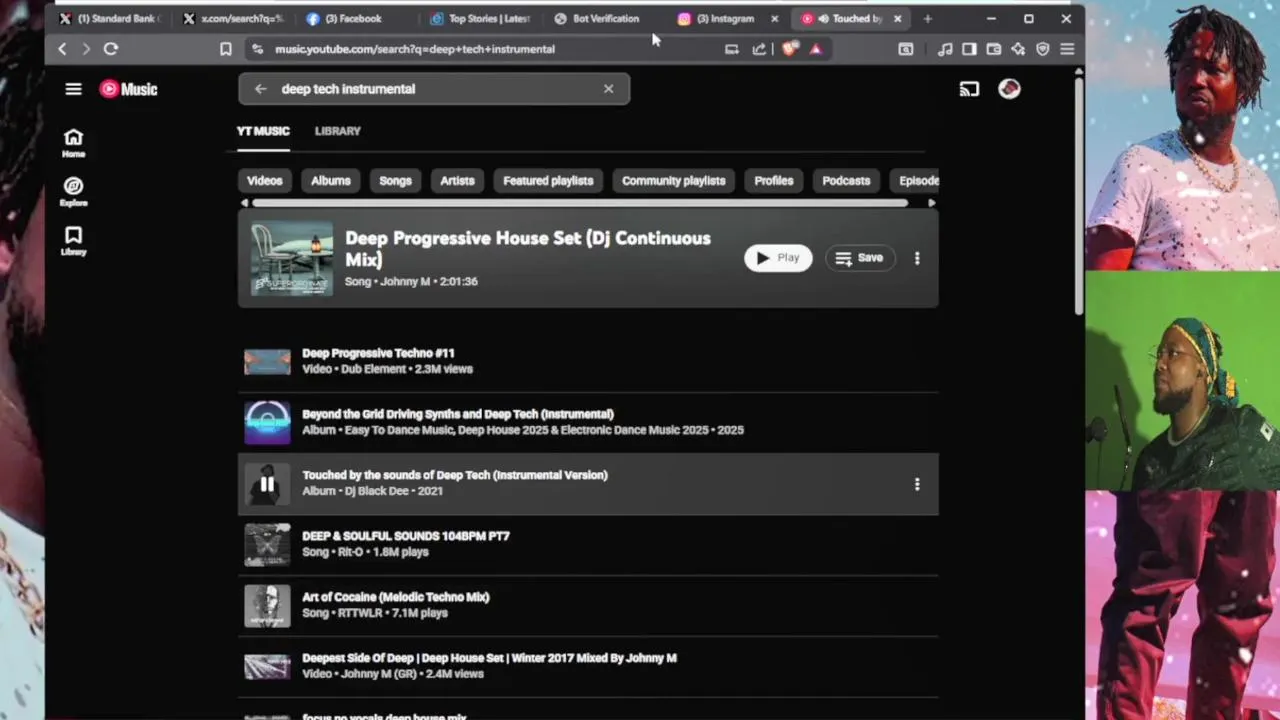
Task: Switch to the Standard Bank browser tab
Action: pyautogui.click(x=112, y=18)
